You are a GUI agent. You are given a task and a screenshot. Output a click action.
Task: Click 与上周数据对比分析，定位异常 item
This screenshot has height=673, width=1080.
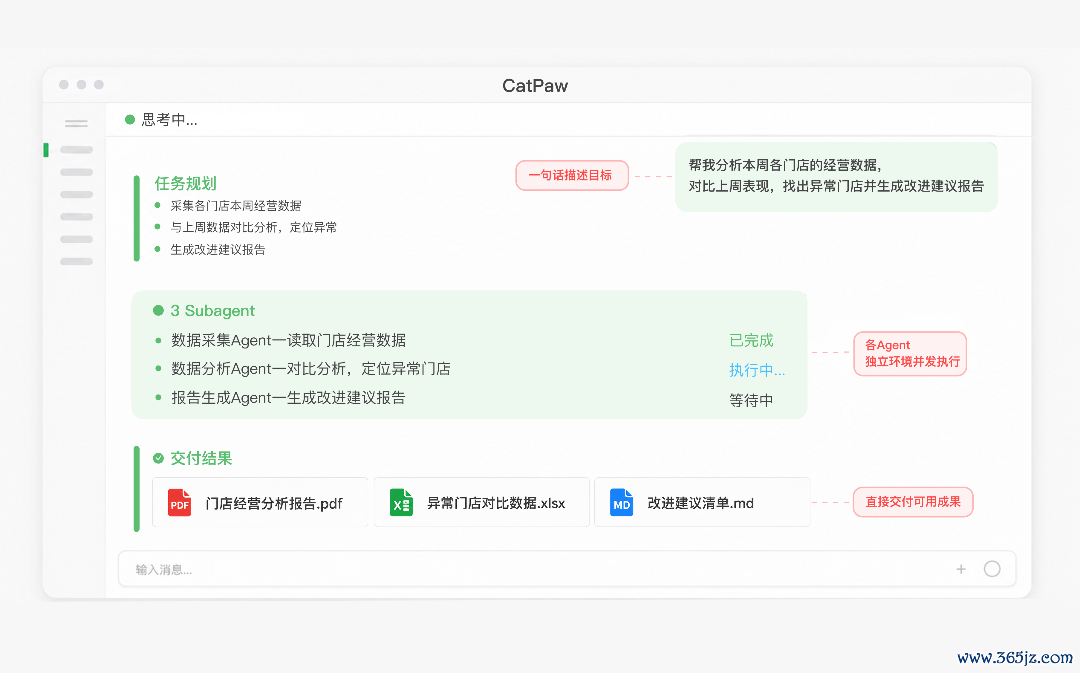click(253, 227)
